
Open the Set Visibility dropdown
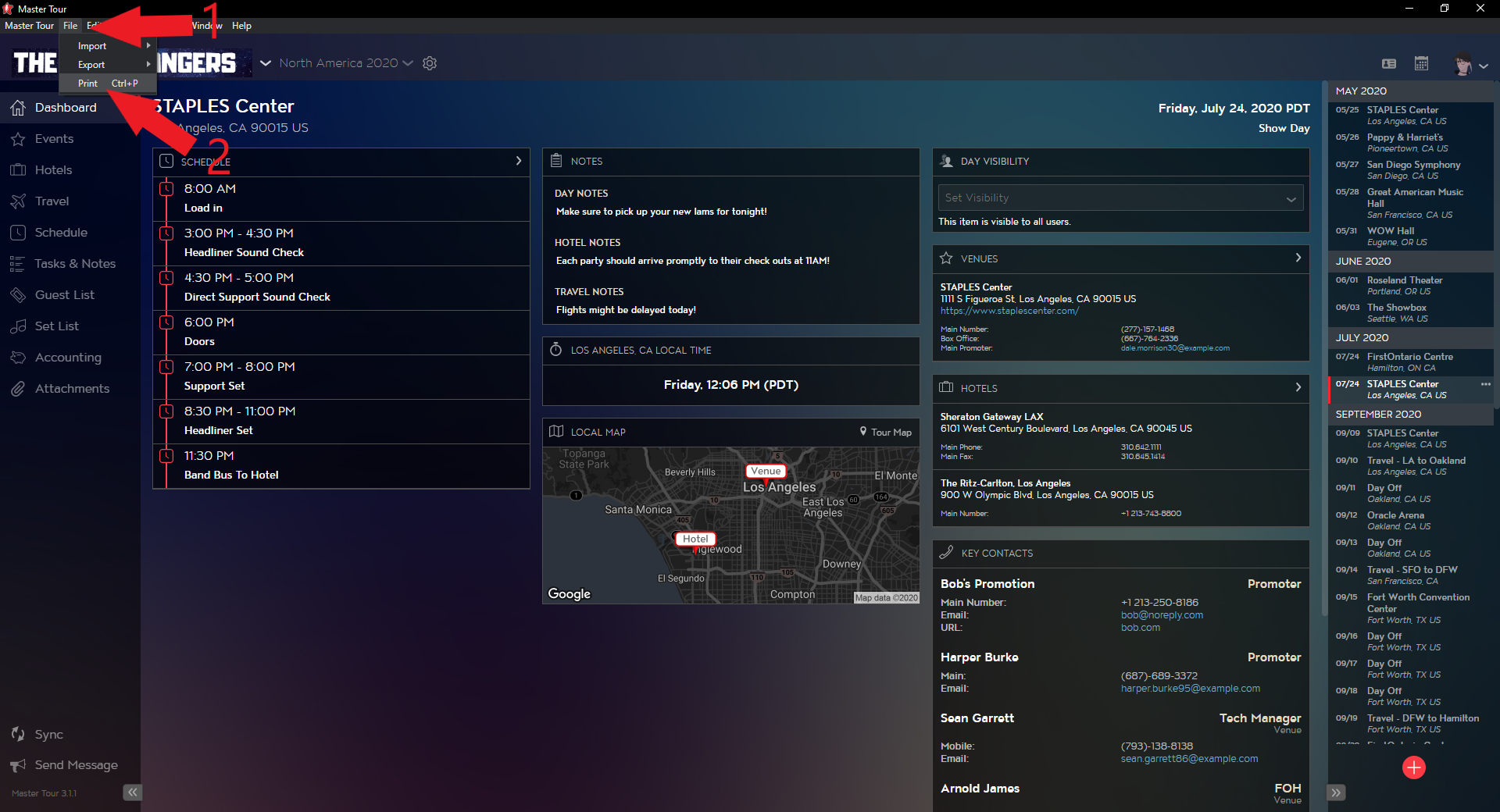click(x=1120, y=198)
